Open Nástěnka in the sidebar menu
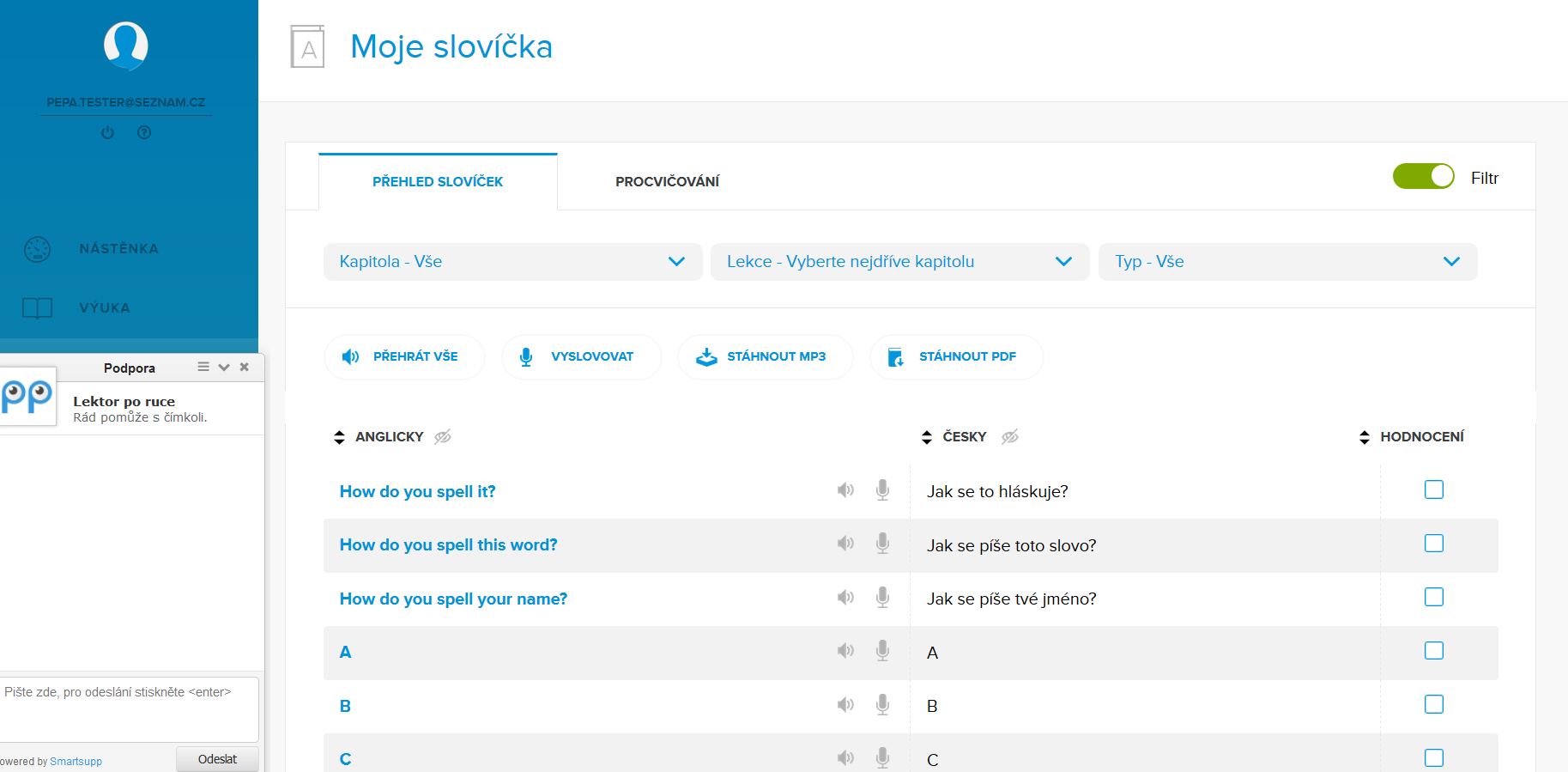Image resolution: width=1568 pixels, height=772 pixels. pyautogui.click(x=118, y=249)
